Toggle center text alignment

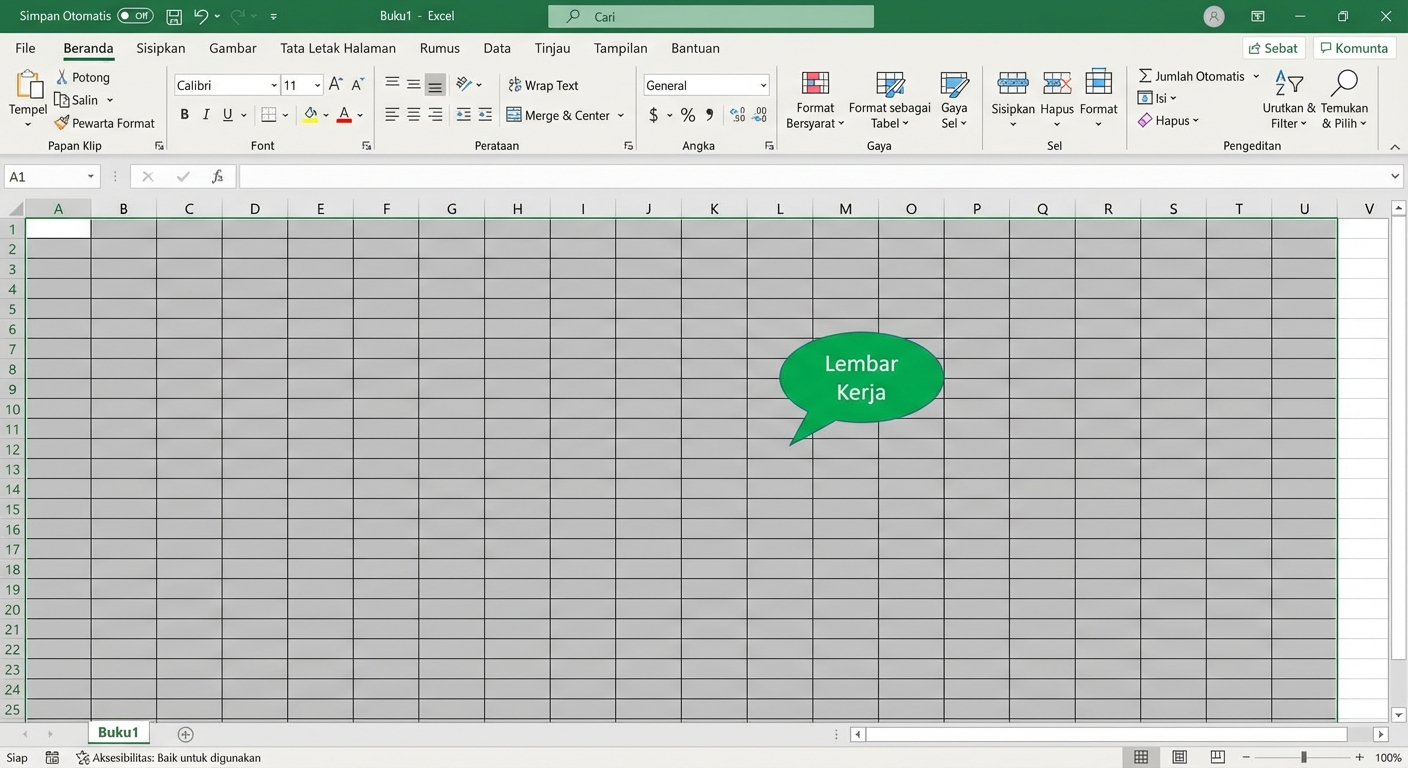(413, 114)
